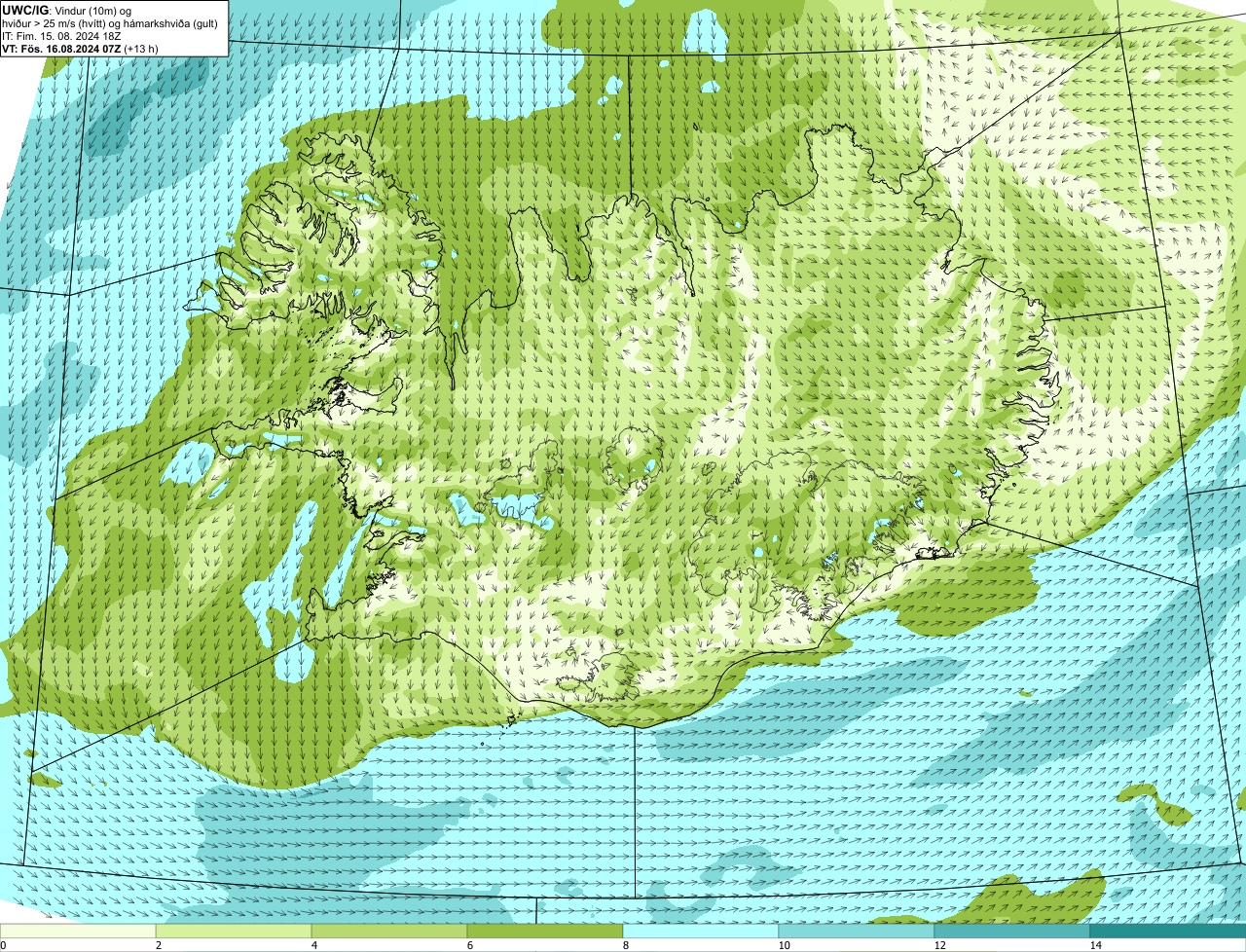This screenshot has height=952, width=1246.
Task: Click the '2' label on the color scale
Action: [159, 945]
